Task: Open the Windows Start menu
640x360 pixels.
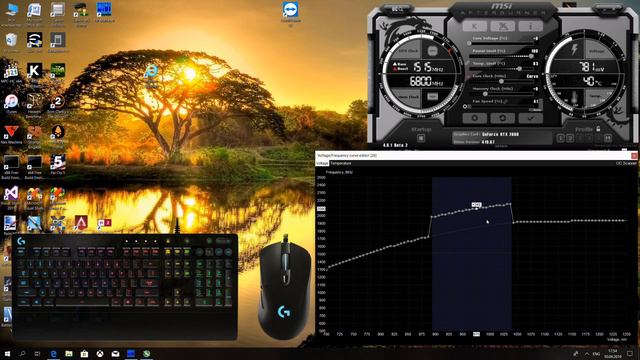Action: tap(7, 353)
